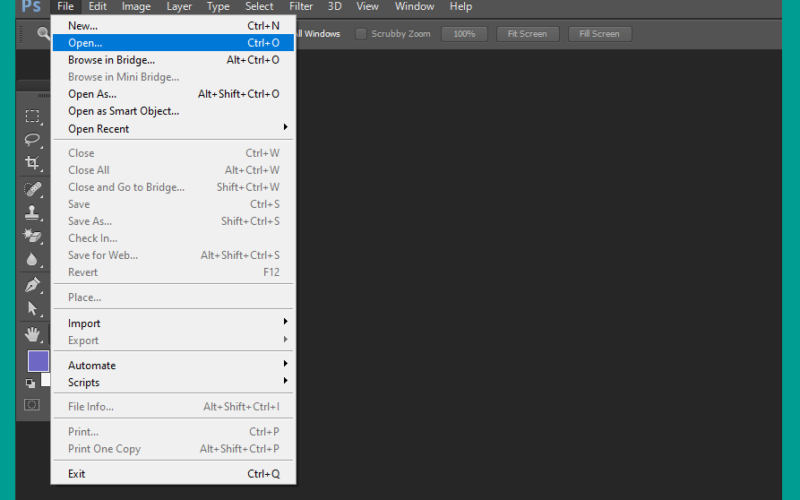Screen dimensions: 800x500
Task: Click the Fill Screen button
Action: 599,34
